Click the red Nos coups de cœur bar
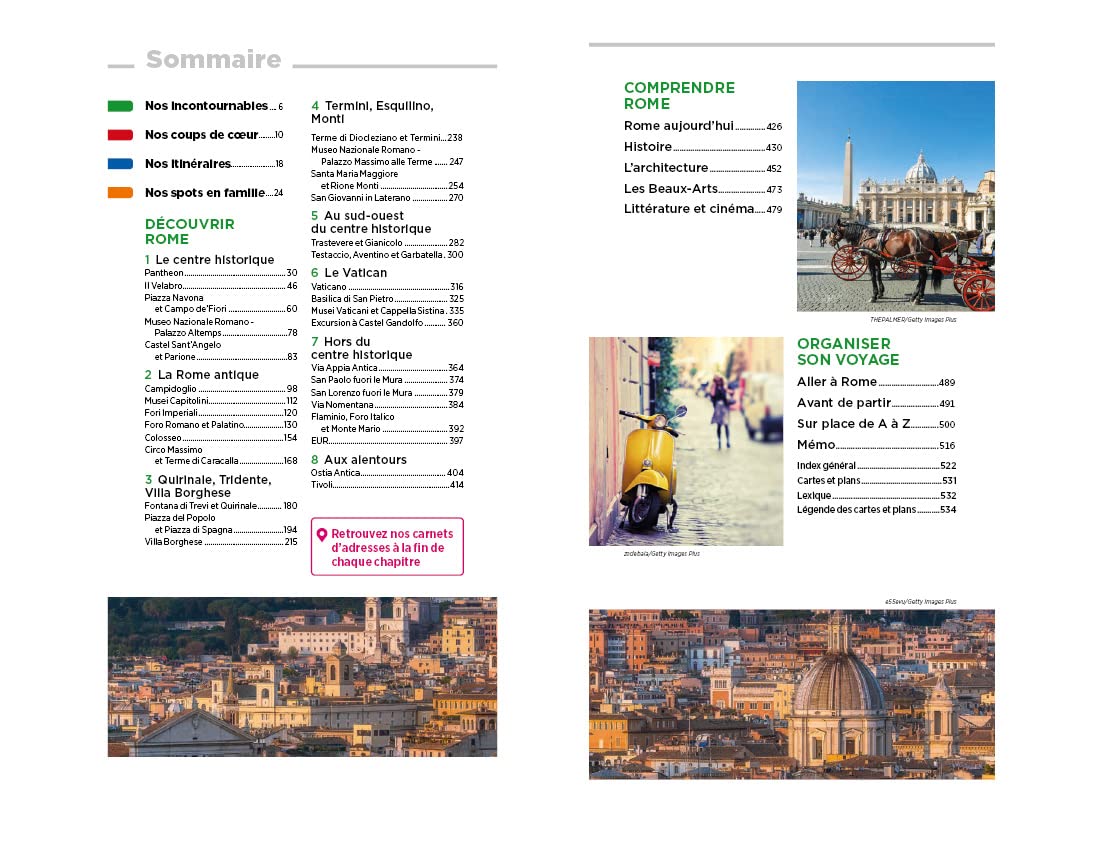Viewport: 1106px width, 842px height. pos(120,135)
